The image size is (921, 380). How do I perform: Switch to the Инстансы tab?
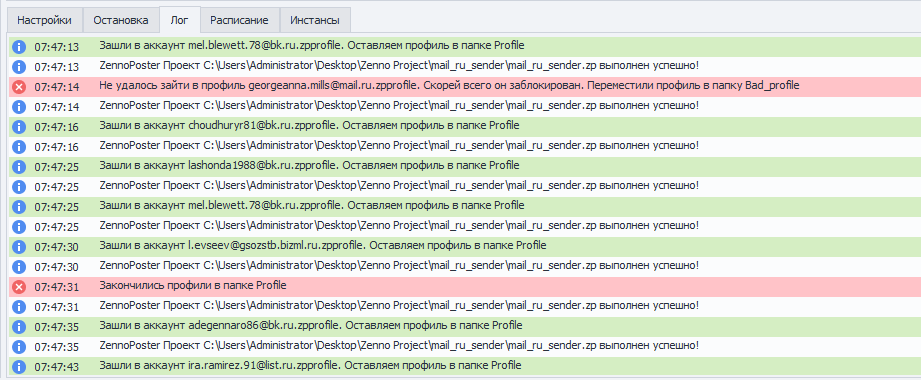click(x=315, y=20)
